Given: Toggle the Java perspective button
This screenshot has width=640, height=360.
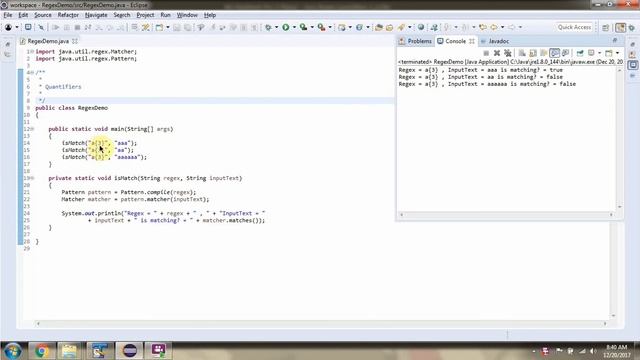Looking at the screenshot, I should pyautogui.click(x=620, y=27).
